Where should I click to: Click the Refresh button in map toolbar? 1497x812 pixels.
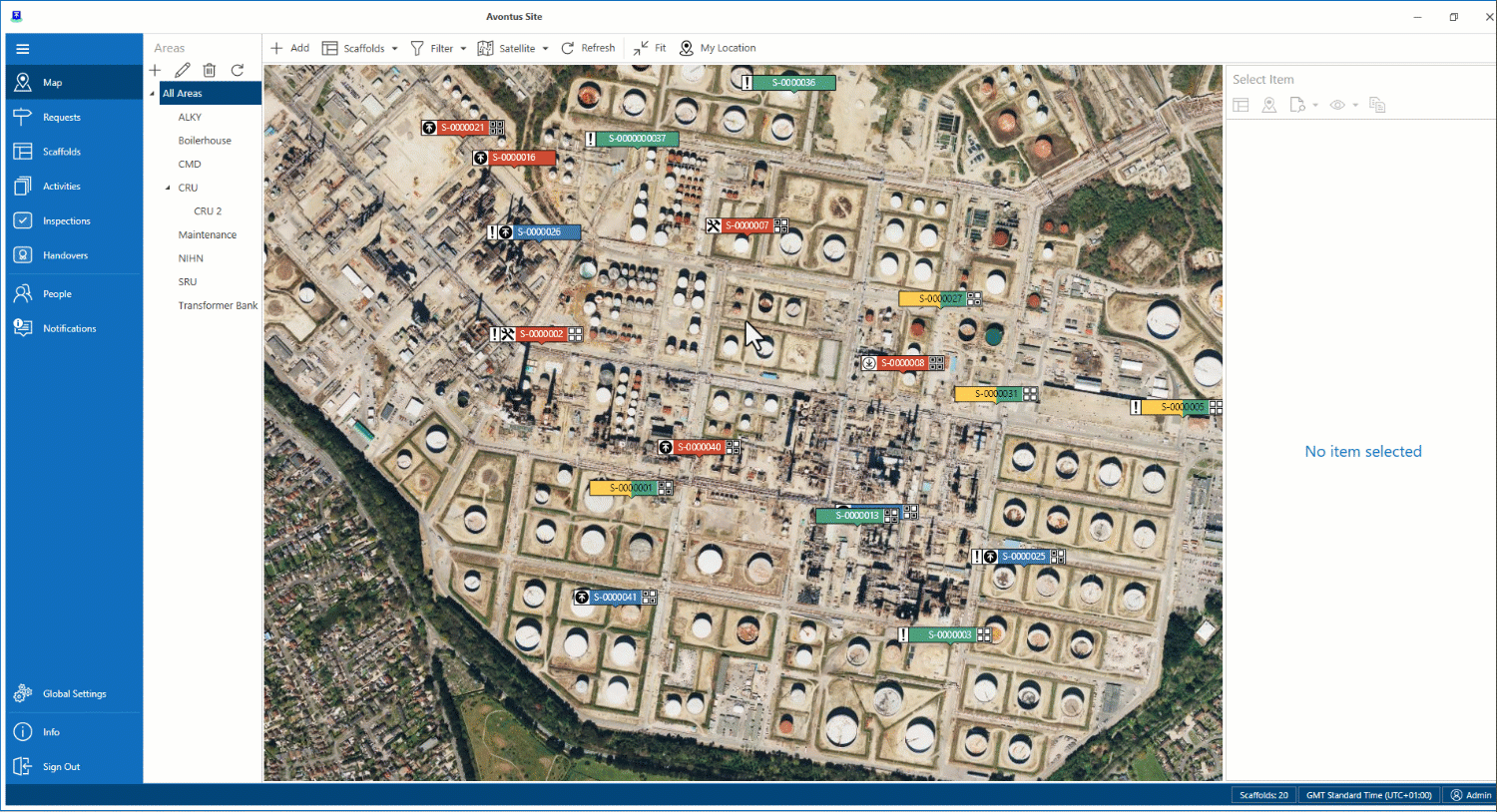588,48
